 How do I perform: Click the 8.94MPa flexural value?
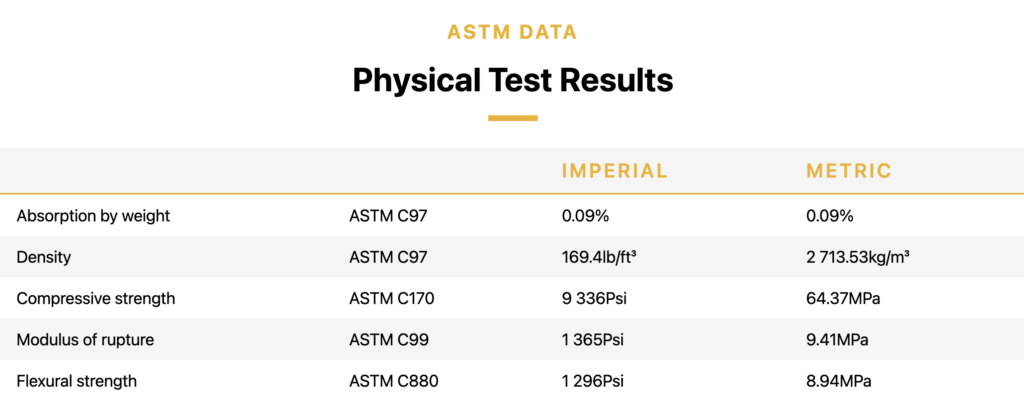click(839, 381)
